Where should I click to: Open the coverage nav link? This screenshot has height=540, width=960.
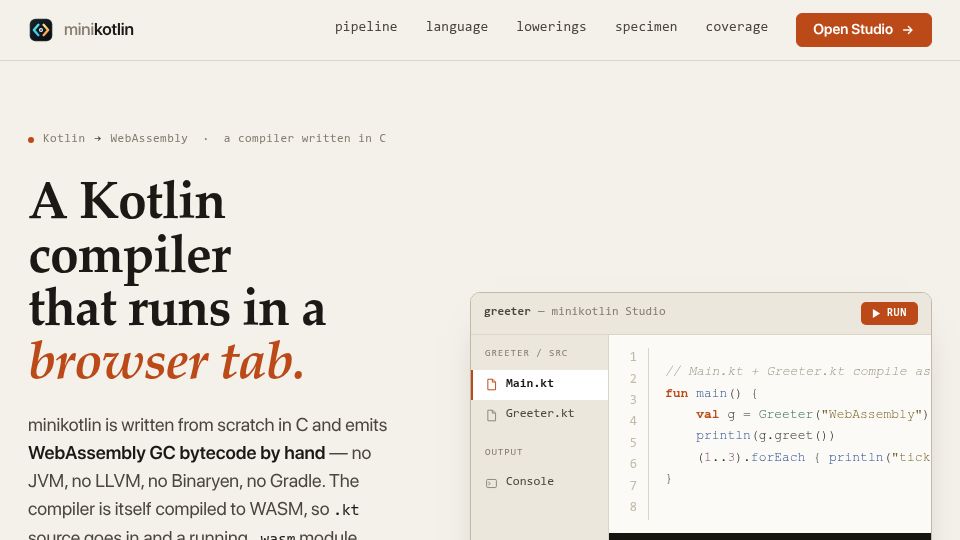737,27
